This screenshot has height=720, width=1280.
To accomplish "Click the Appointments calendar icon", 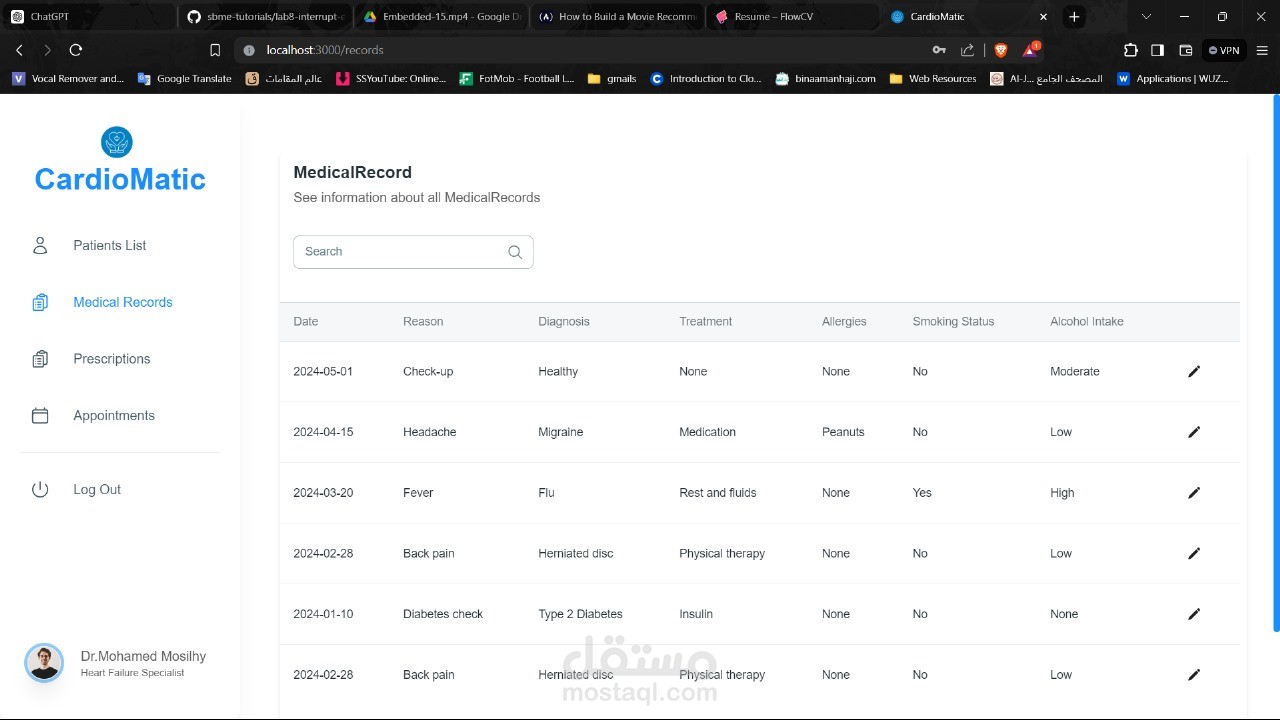I will [40, 415].
